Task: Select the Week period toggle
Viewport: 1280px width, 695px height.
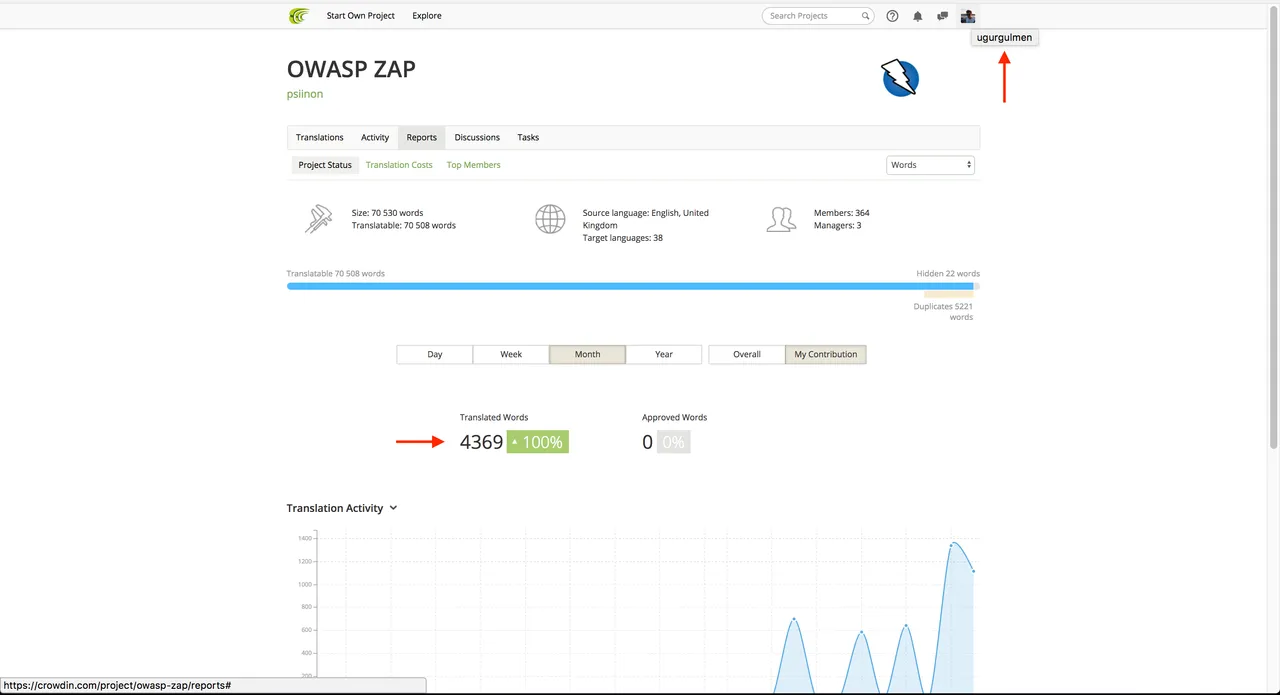Action: pos(511,354)
